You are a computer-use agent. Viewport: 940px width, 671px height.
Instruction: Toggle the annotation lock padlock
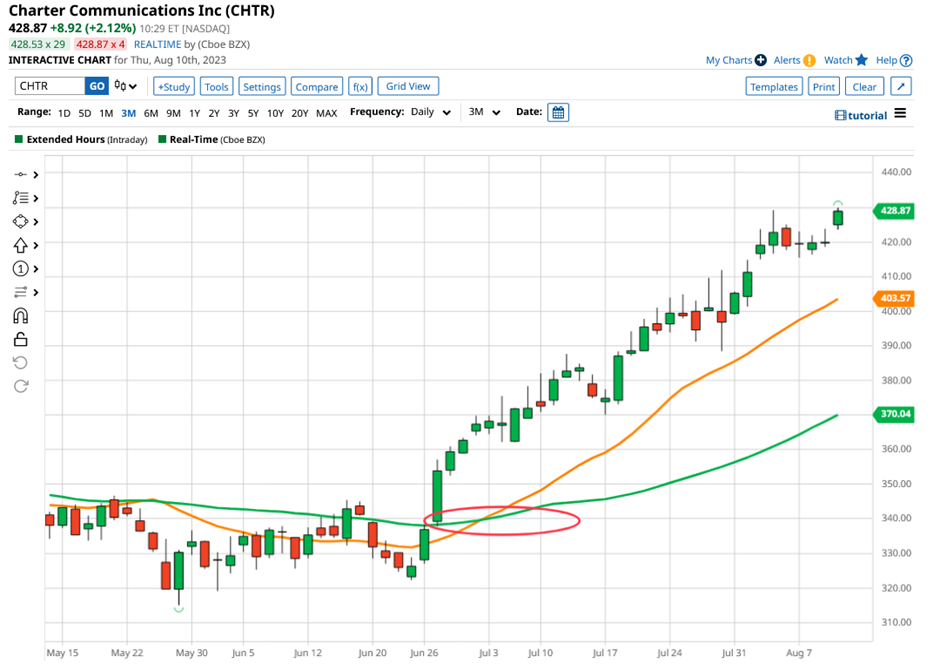click(x=20, y=339)
